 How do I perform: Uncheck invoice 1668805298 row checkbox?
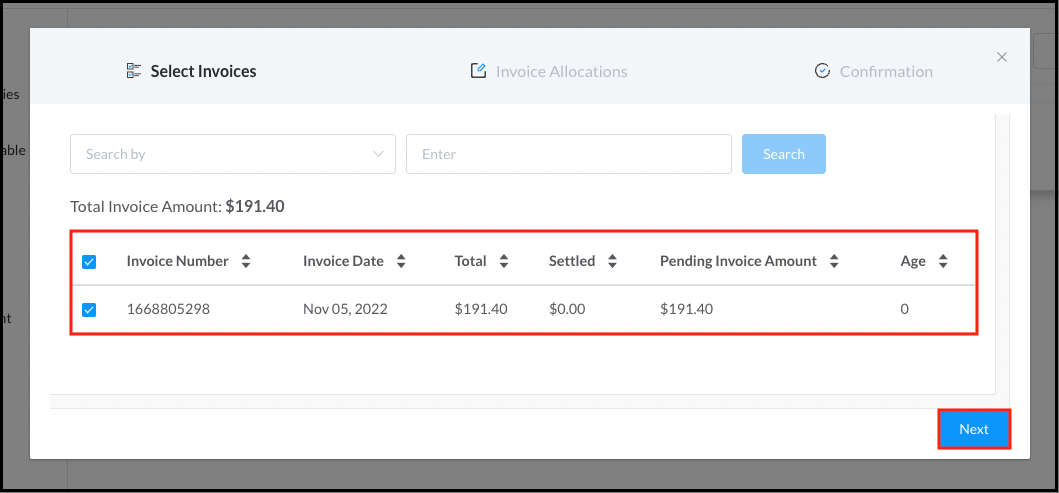(x=89, y=310)
